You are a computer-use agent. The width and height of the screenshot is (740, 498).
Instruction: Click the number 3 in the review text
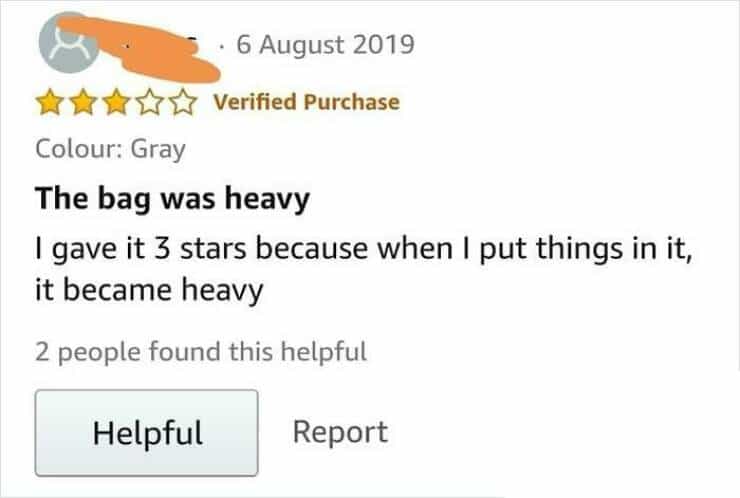pyautogui.click(x=162, y=249)
